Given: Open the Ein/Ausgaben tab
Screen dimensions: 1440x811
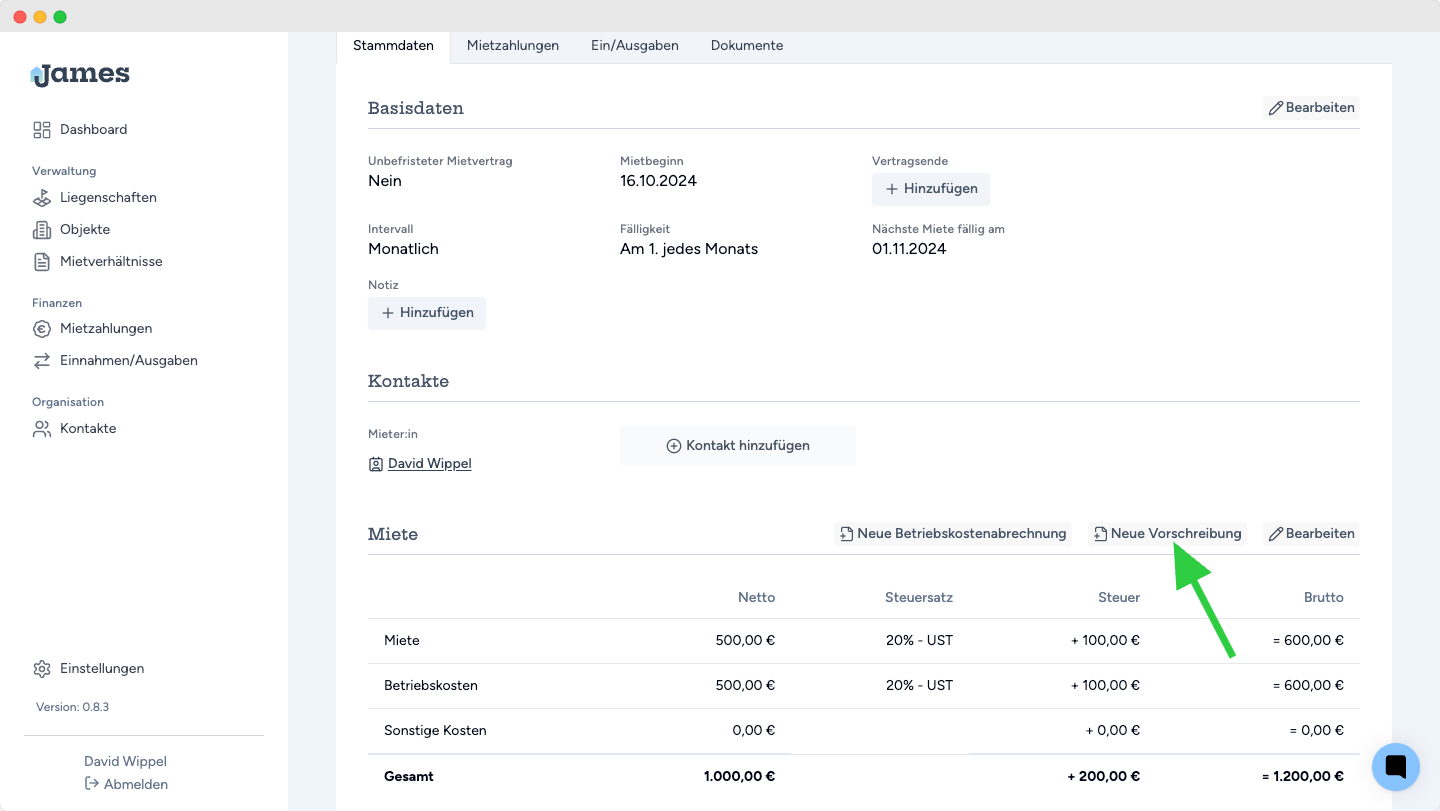Looking at the screenshot, I should click(x=634, y=46).
